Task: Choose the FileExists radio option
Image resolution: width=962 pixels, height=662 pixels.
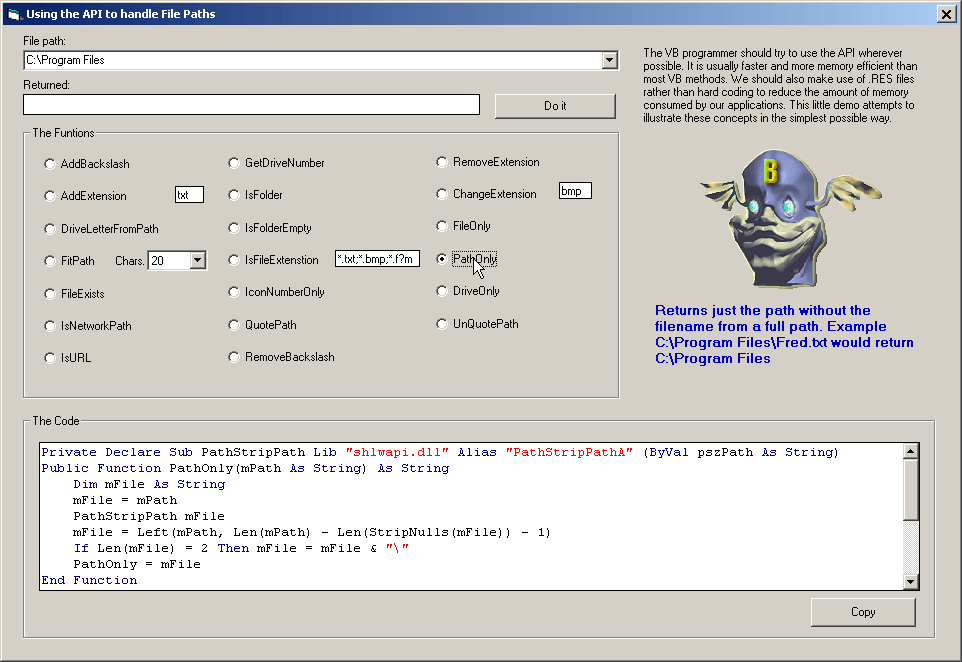Action: pos(51,294)
